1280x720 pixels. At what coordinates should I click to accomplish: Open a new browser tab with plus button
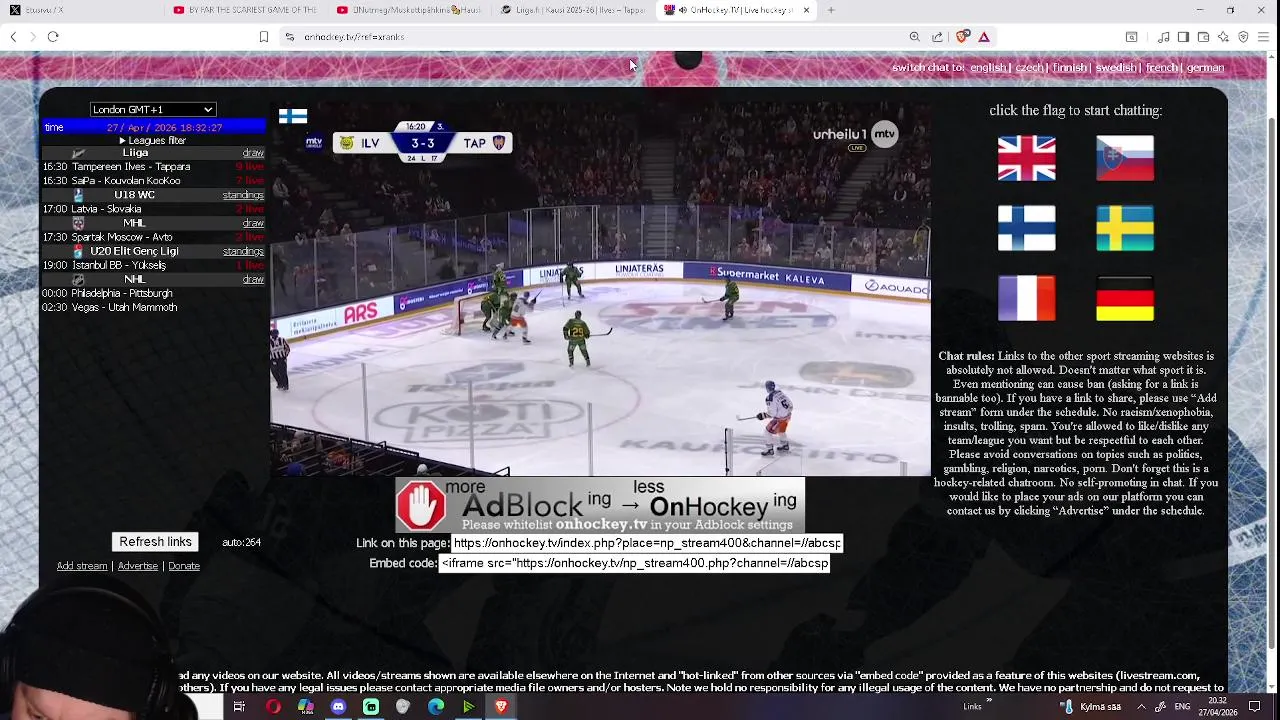[831, 10]
